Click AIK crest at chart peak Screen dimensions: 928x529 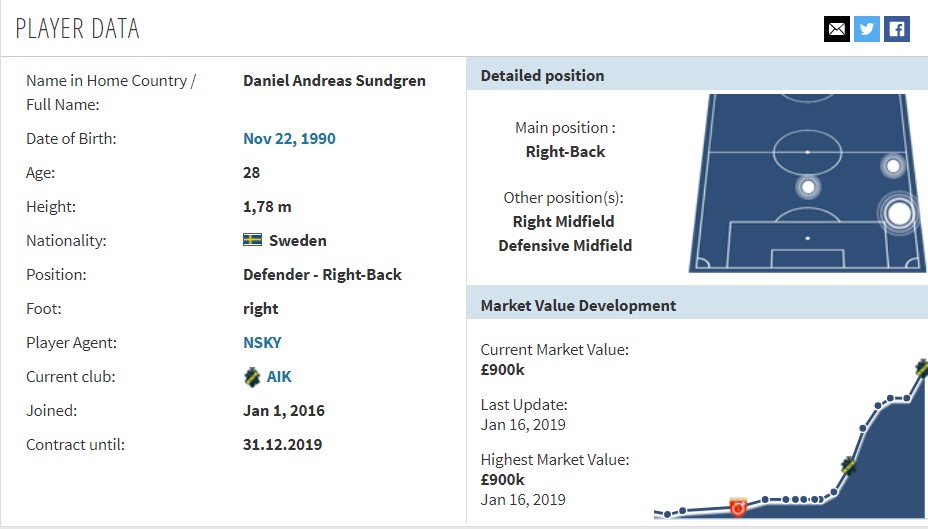(x=921, y=367)
